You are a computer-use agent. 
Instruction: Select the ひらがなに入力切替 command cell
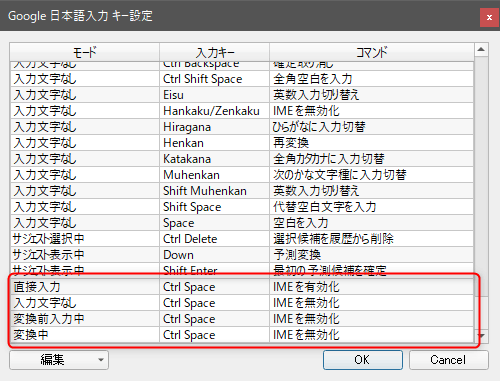point(371,127)
